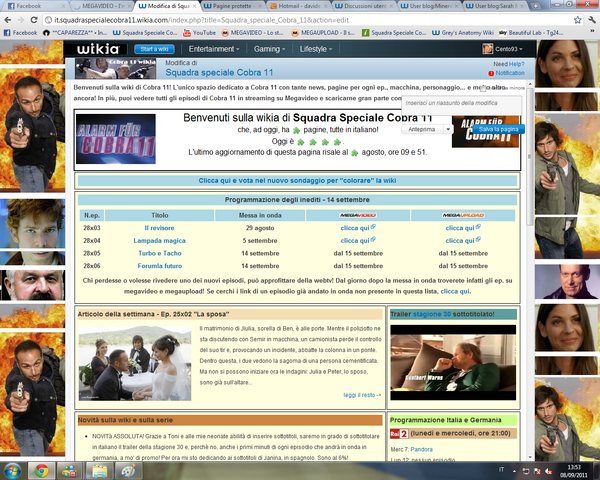The height and width of the screenshot is (480, 600).
Task: Expand the Entertainment dropdown menu
Action: click(x=214, y=49)
